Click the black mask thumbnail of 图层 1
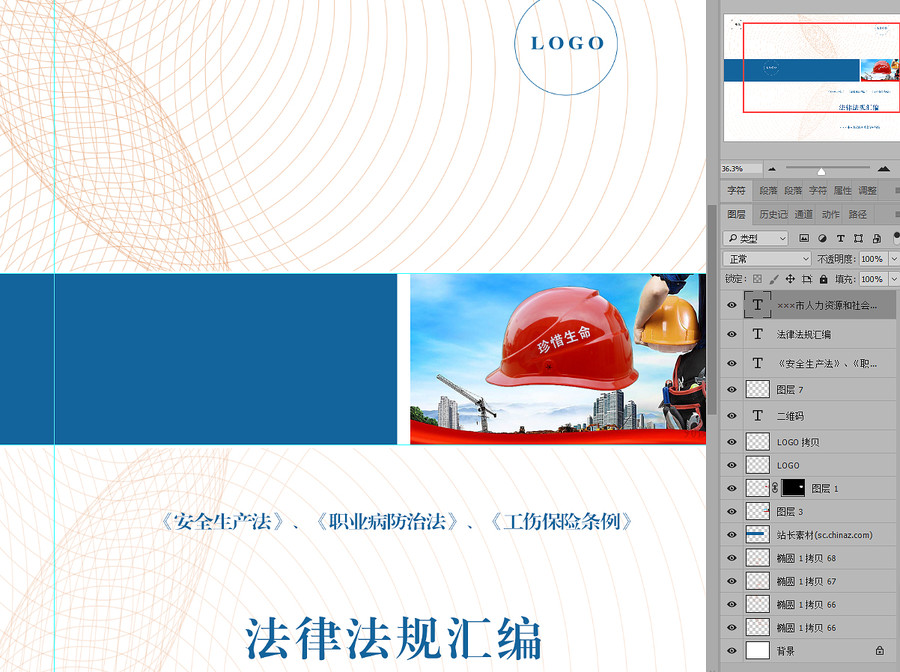 click(x=793, y=488)
